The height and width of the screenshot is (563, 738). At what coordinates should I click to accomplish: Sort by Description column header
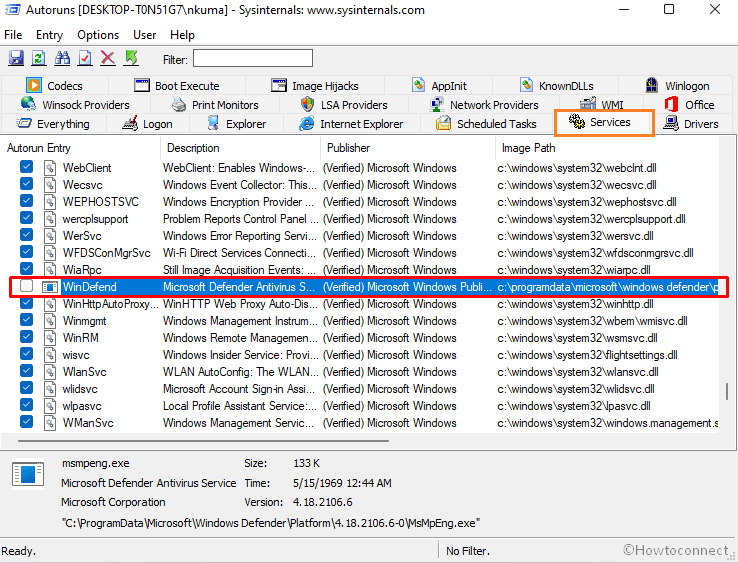(241, 148)
